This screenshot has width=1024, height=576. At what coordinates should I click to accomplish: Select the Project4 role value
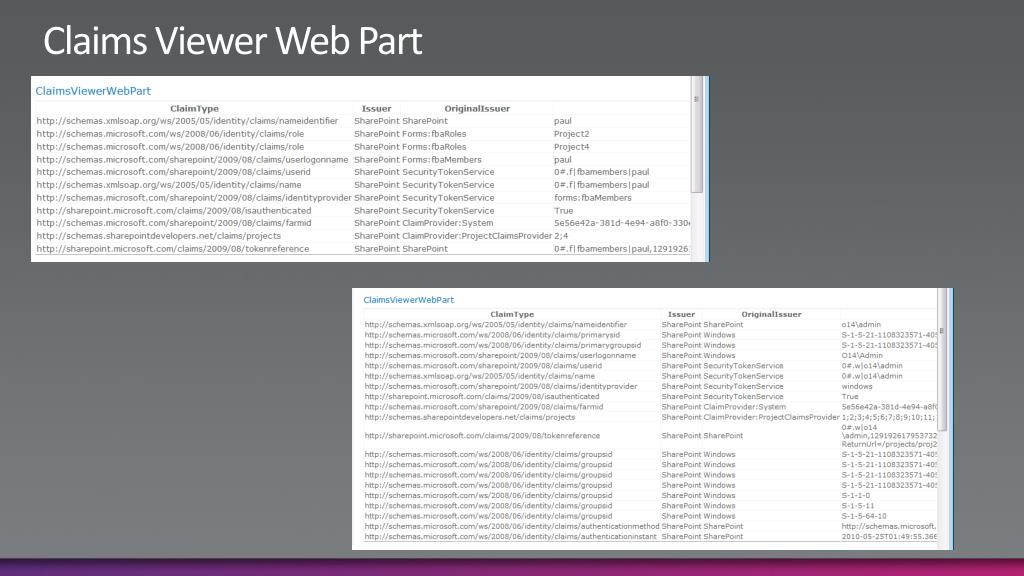571,147
